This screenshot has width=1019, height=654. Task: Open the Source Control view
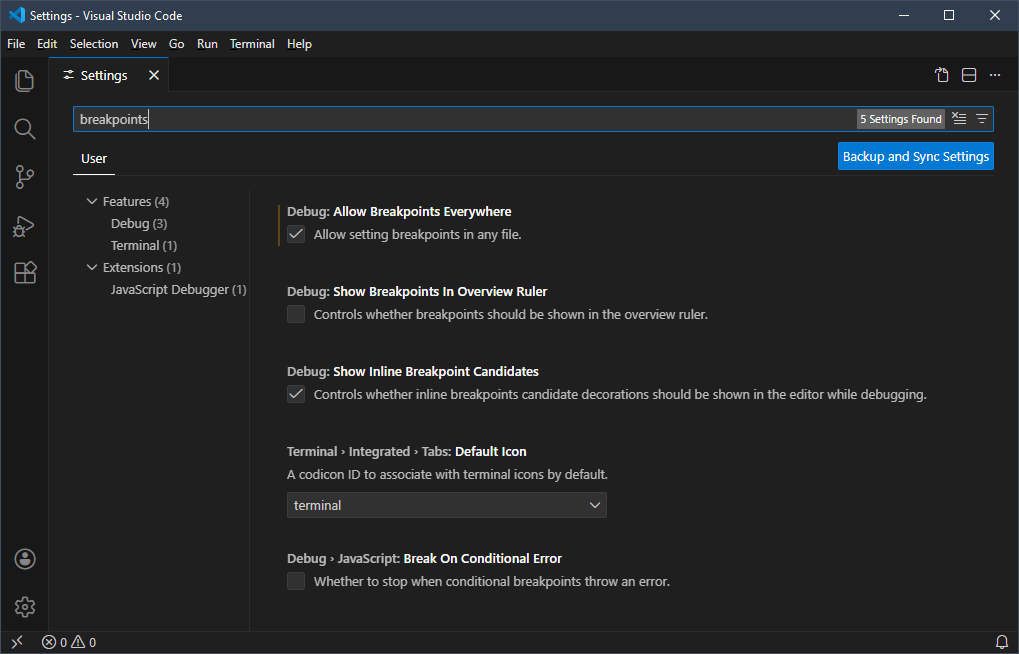[25, 177]
